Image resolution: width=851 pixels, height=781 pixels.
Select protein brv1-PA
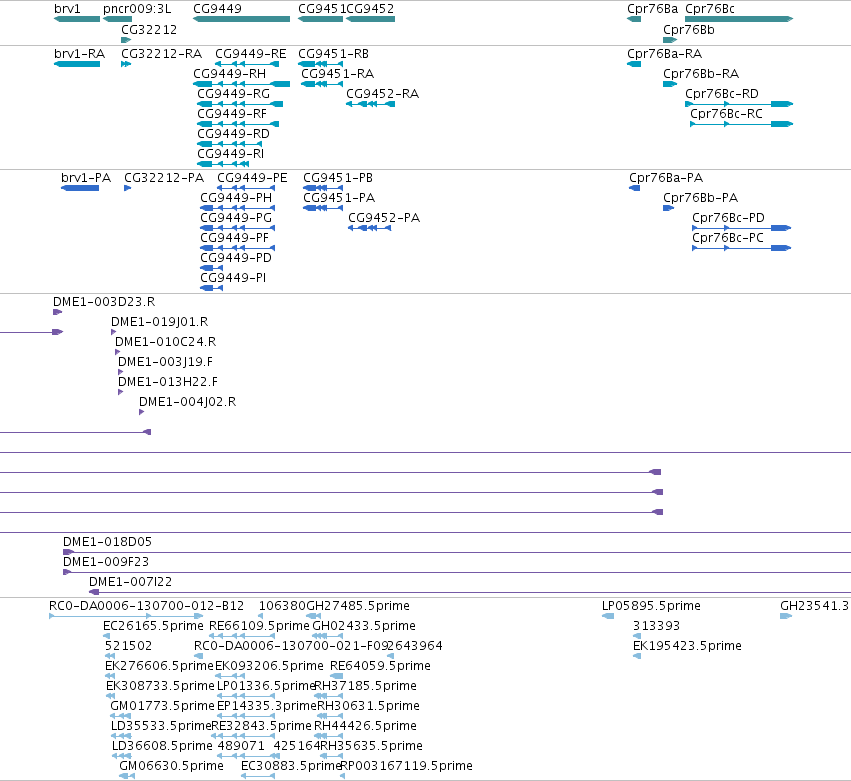[x=86, y=178]
